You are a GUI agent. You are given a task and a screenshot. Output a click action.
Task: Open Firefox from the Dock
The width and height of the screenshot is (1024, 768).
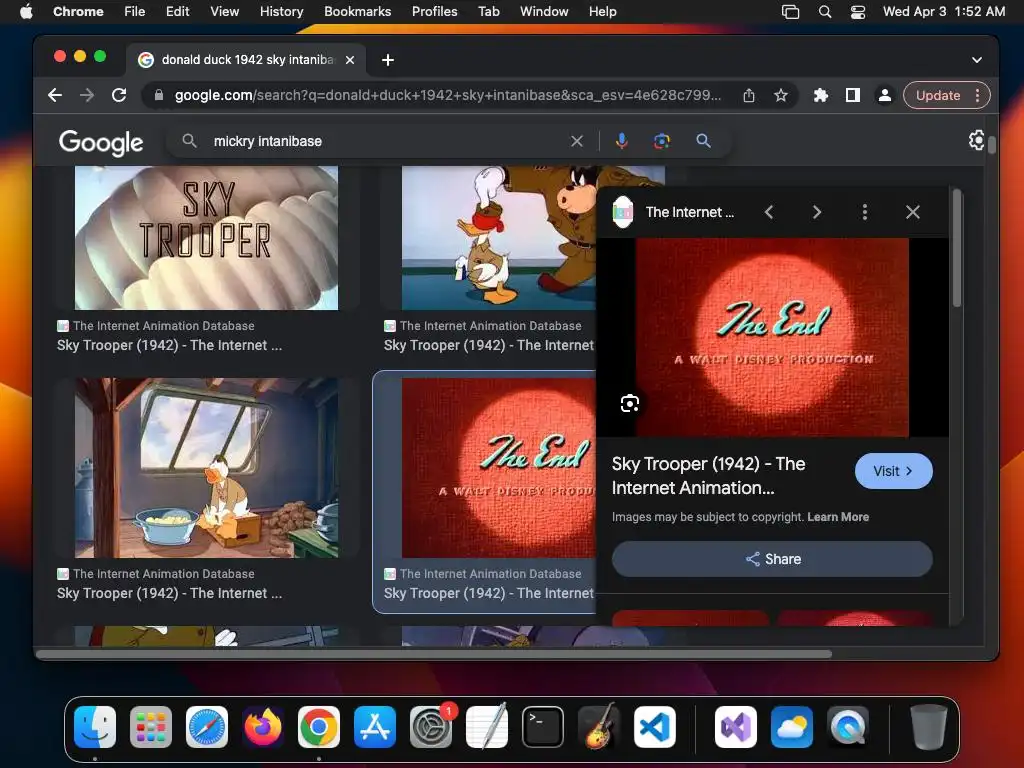263,727
